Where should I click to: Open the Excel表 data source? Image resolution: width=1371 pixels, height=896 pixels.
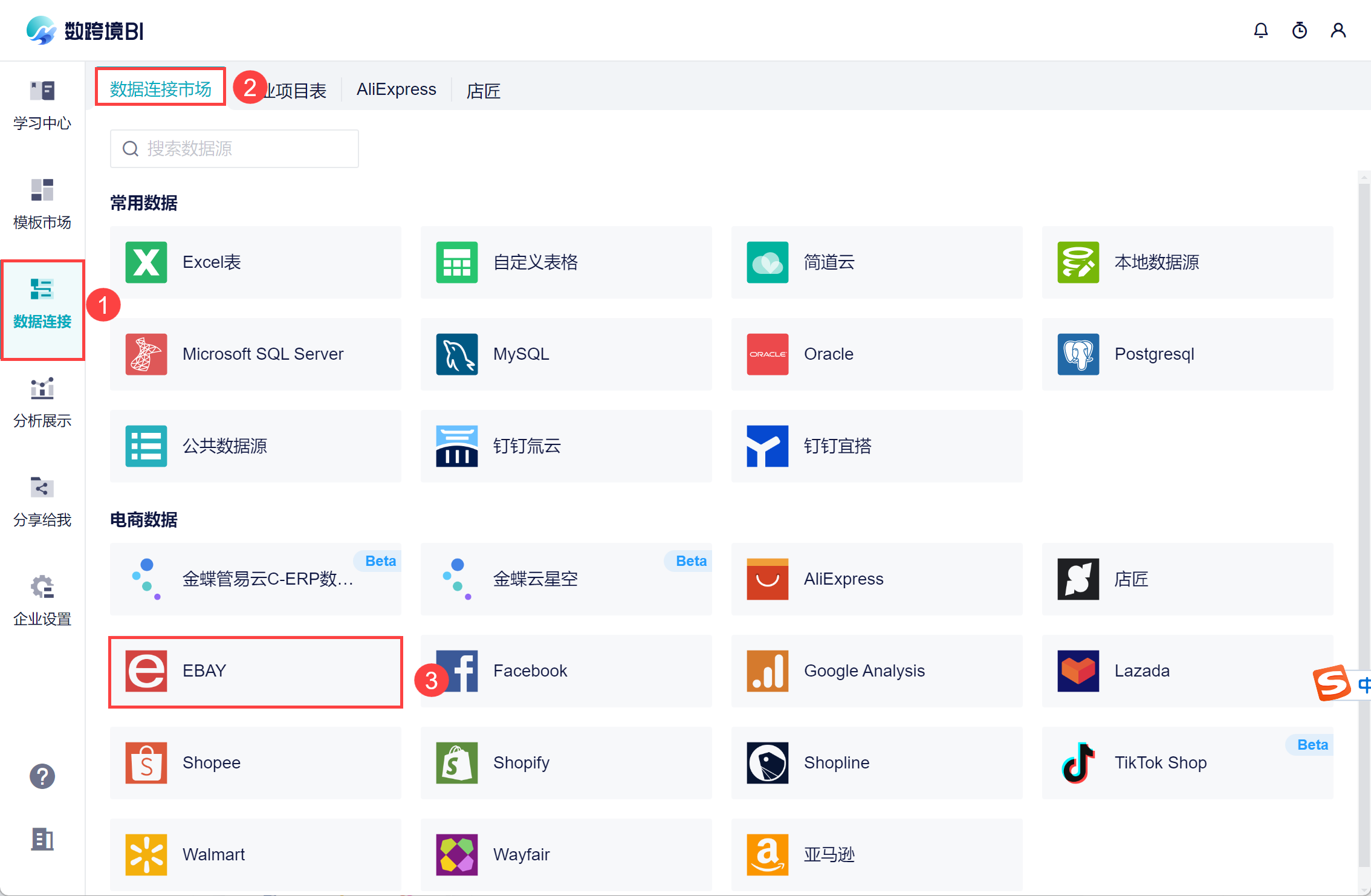point(255,262)
